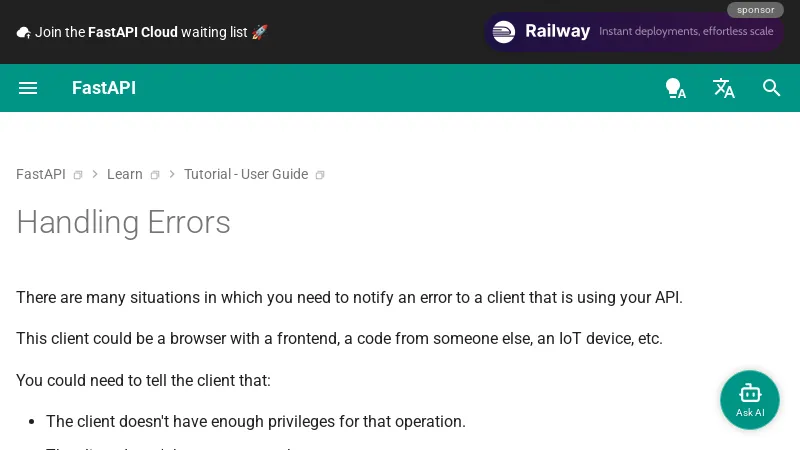Click the FastAPI title in header
The height and width of the screenshot is (450, 800).
(x=104, y=88)
